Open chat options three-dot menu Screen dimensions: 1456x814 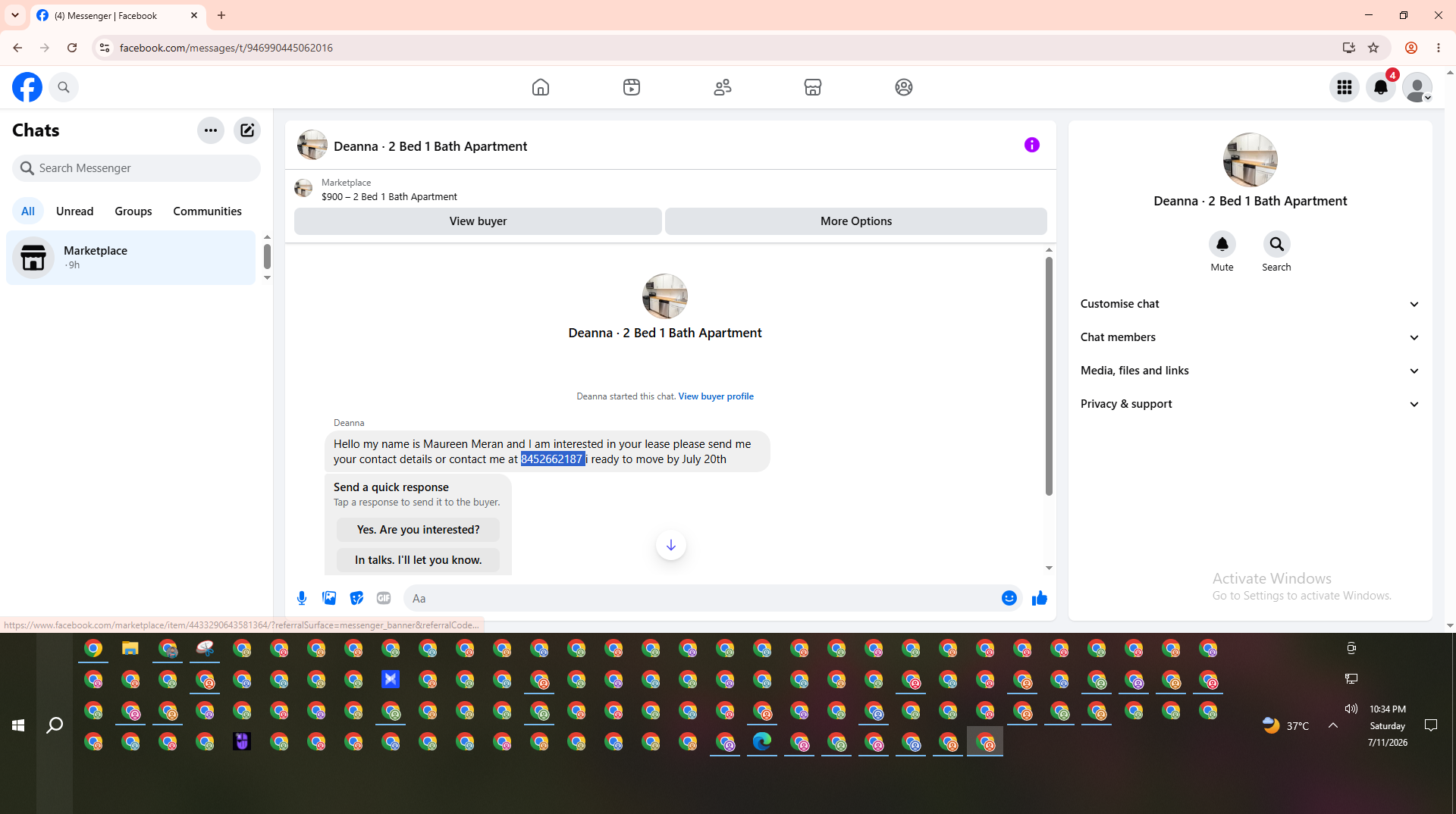(211, 130)
